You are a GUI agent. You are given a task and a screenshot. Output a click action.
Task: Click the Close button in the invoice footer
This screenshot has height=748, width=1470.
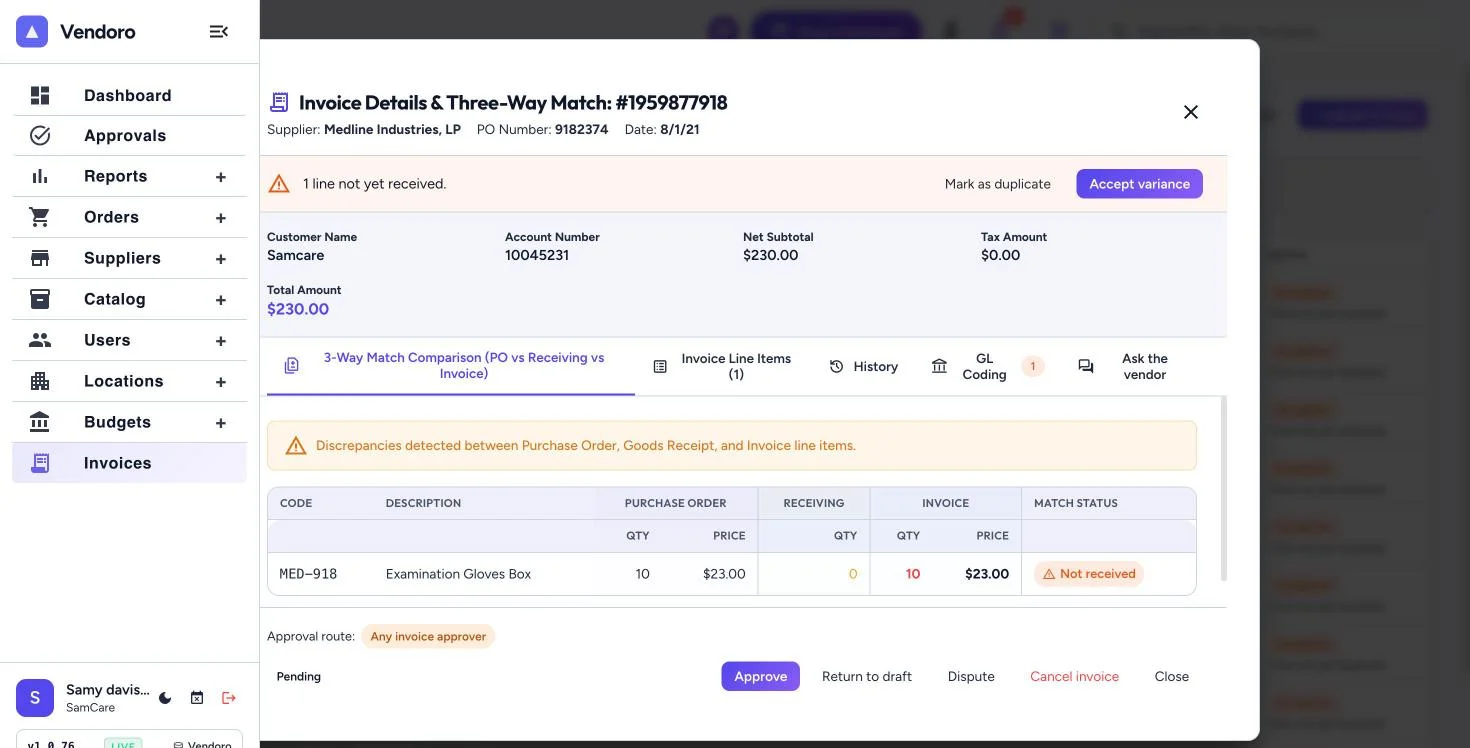point(1171,676)
